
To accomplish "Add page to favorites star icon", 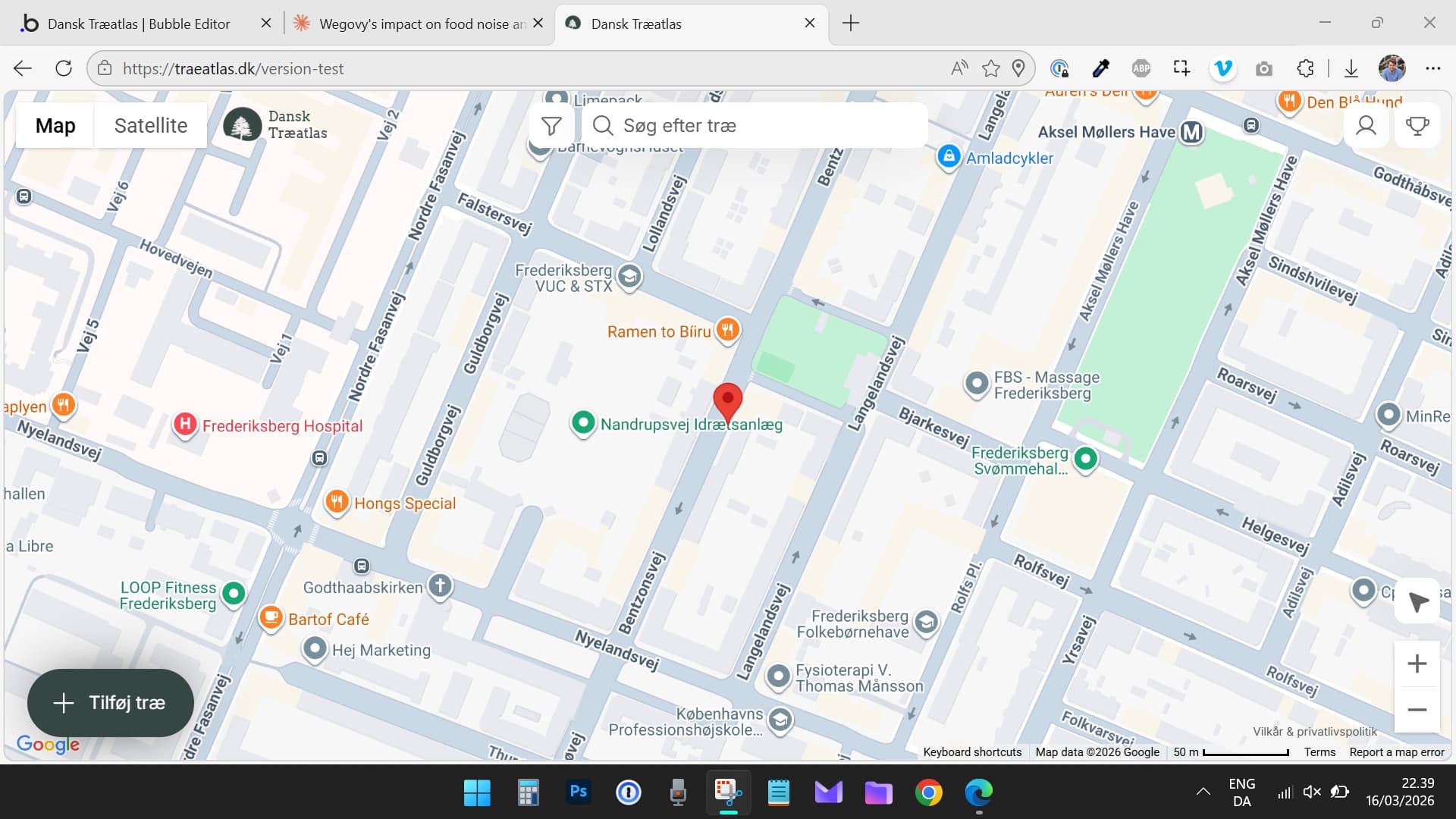I will coord(990,68).
